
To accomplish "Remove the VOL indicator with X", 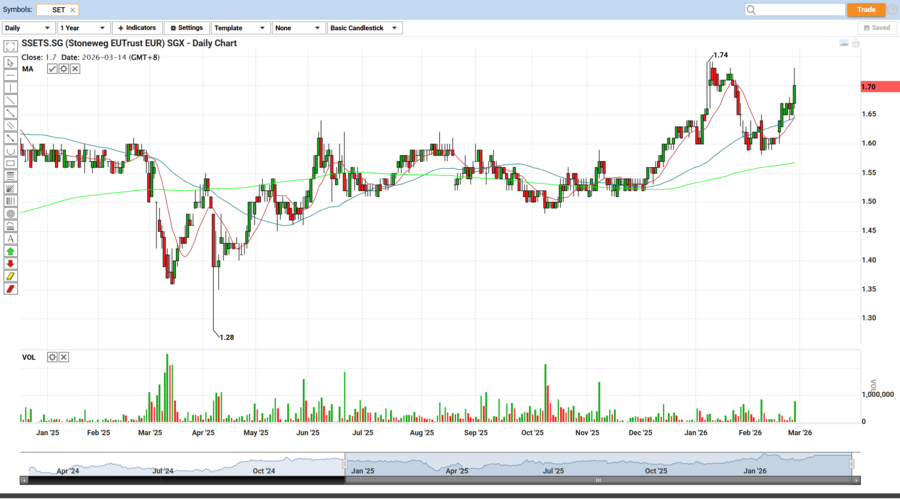I will click(64, 357).
